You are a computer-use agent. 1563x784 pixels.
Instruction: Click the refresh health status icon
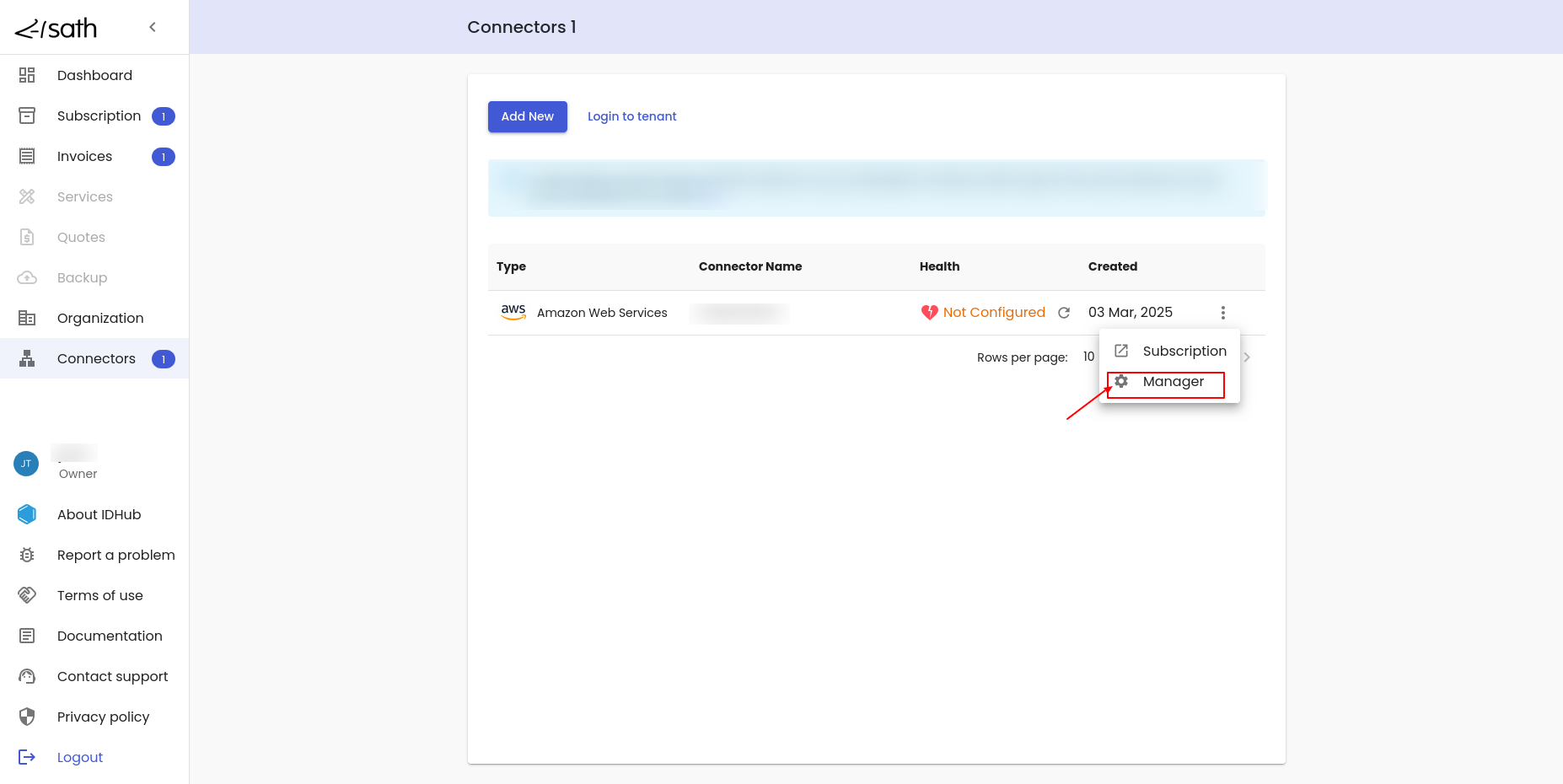1064,313
